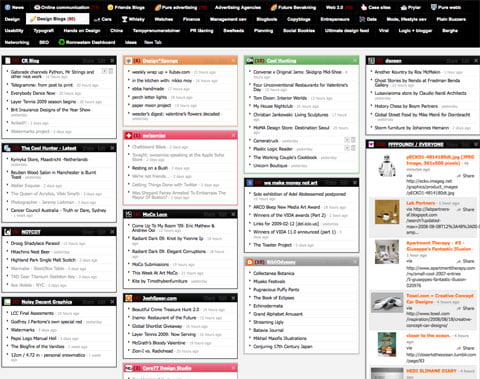Switch to the SEO tab
The height and width of the screenshot is (379, 480).
pos(44,42)
